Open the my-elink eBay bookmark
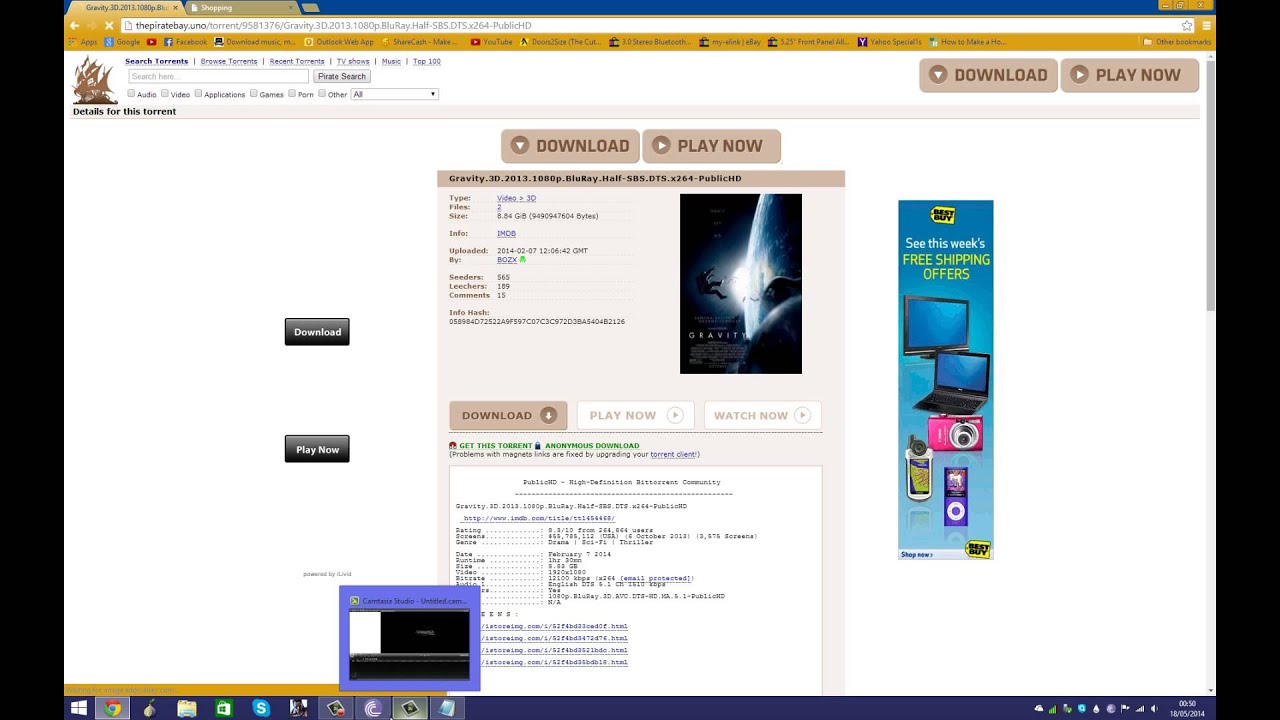The image size is (1280, 720). pyautogui.click(x=730, y=42)
